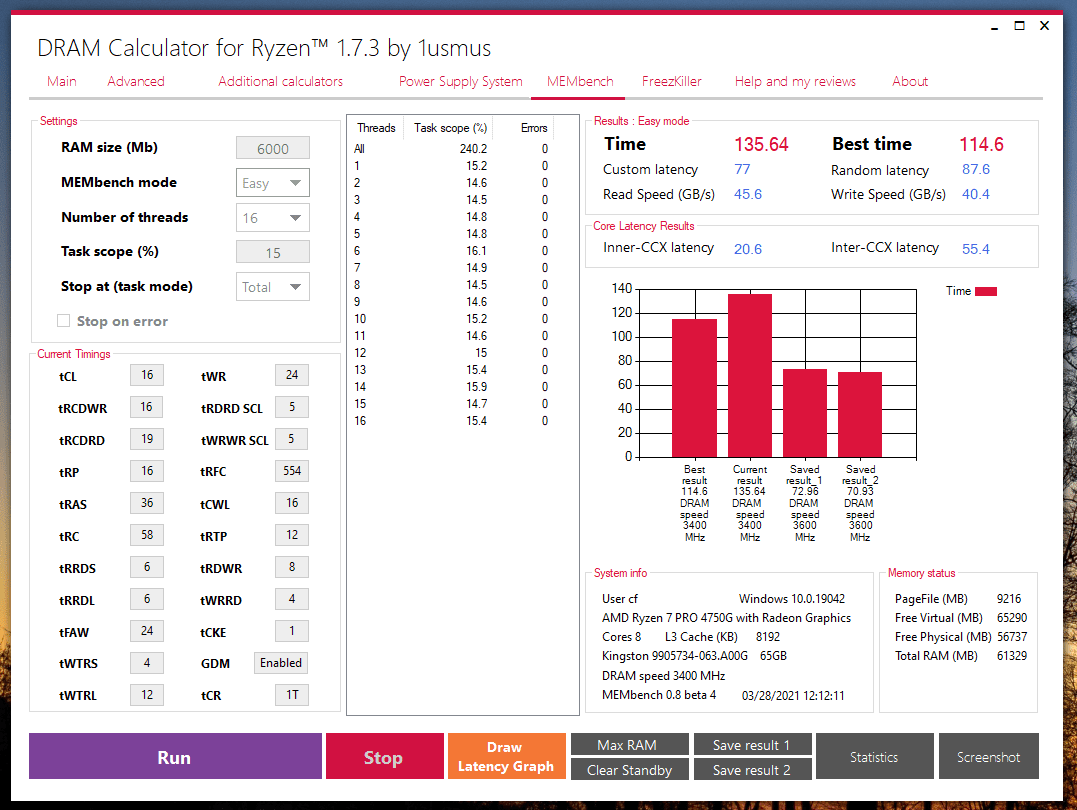Click the GDM Enabled field
The height and width of the screenshot is (810, 1077).
pyautogui.click(x=281, y=663)
